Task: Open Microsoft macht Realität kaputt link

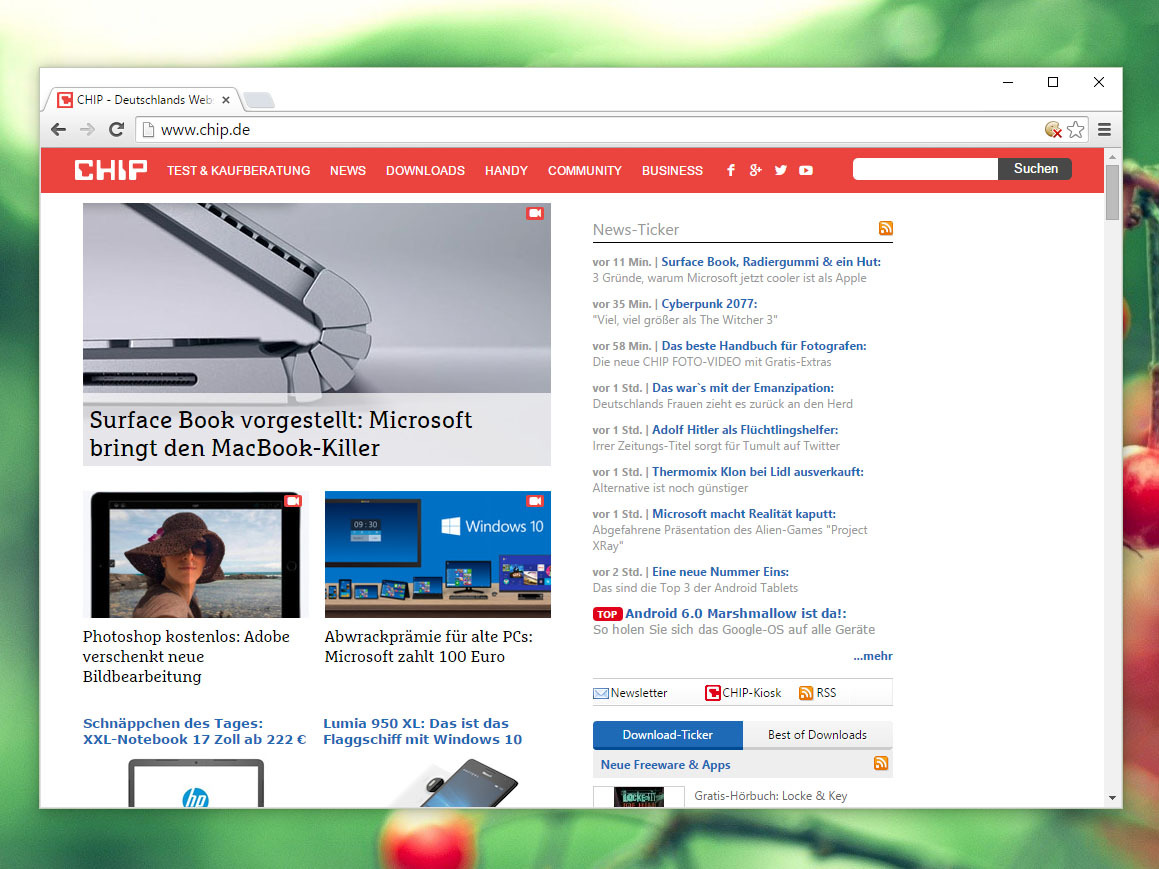Action: [x=744, y=514]
